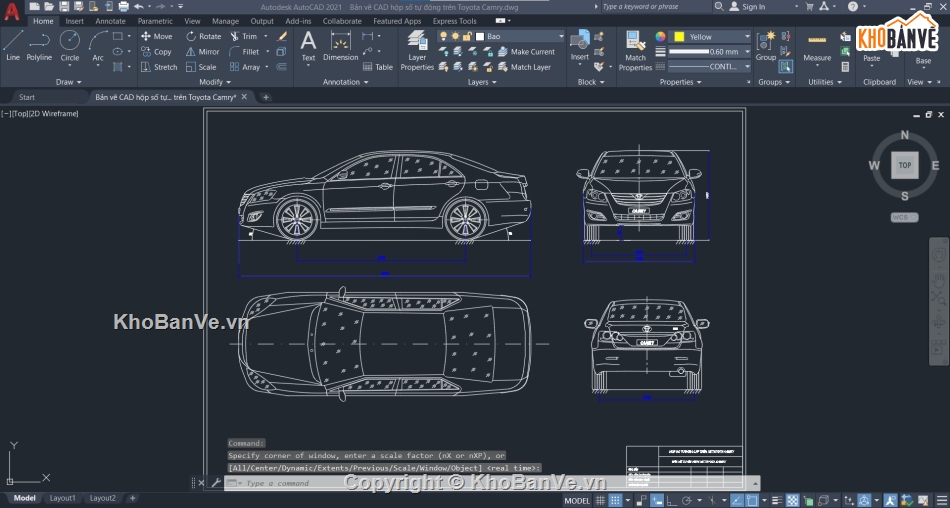Image resolution: width=950 pixels, height=508 pixels.
Task: Expand the Annotation panel
Action: click(x=345, y=82)
